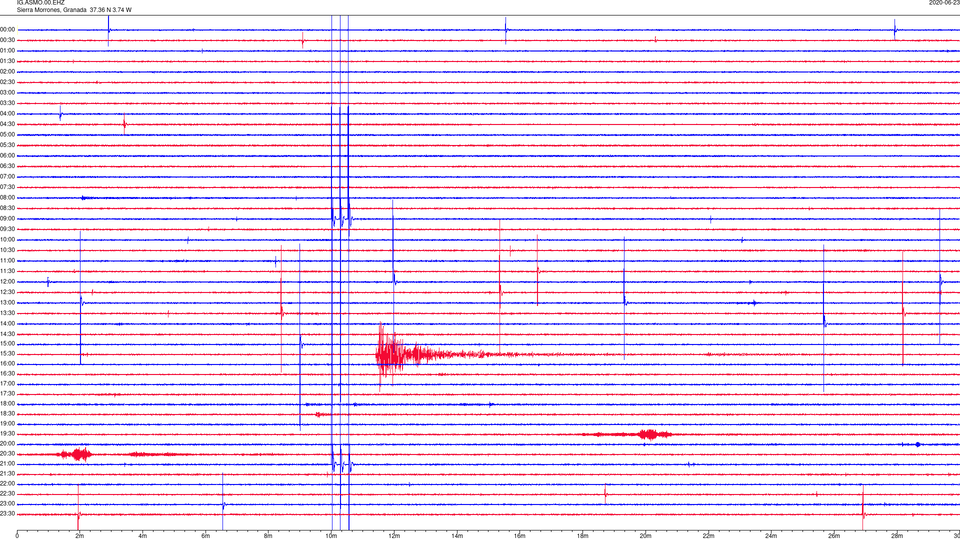Click the 20m tick on the time axis
960x540 pixels.
tap(645, 536)
